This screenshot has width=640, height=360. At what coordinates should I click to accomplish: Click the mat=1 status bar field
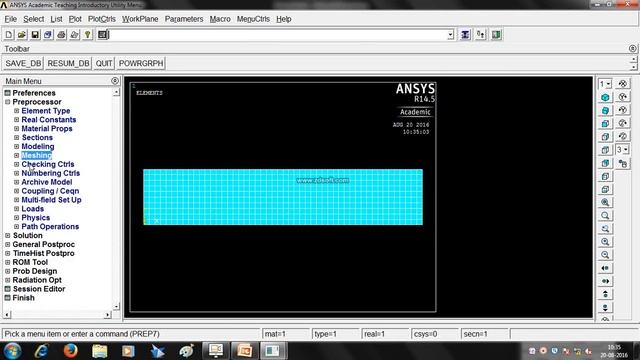coord(286,334)
